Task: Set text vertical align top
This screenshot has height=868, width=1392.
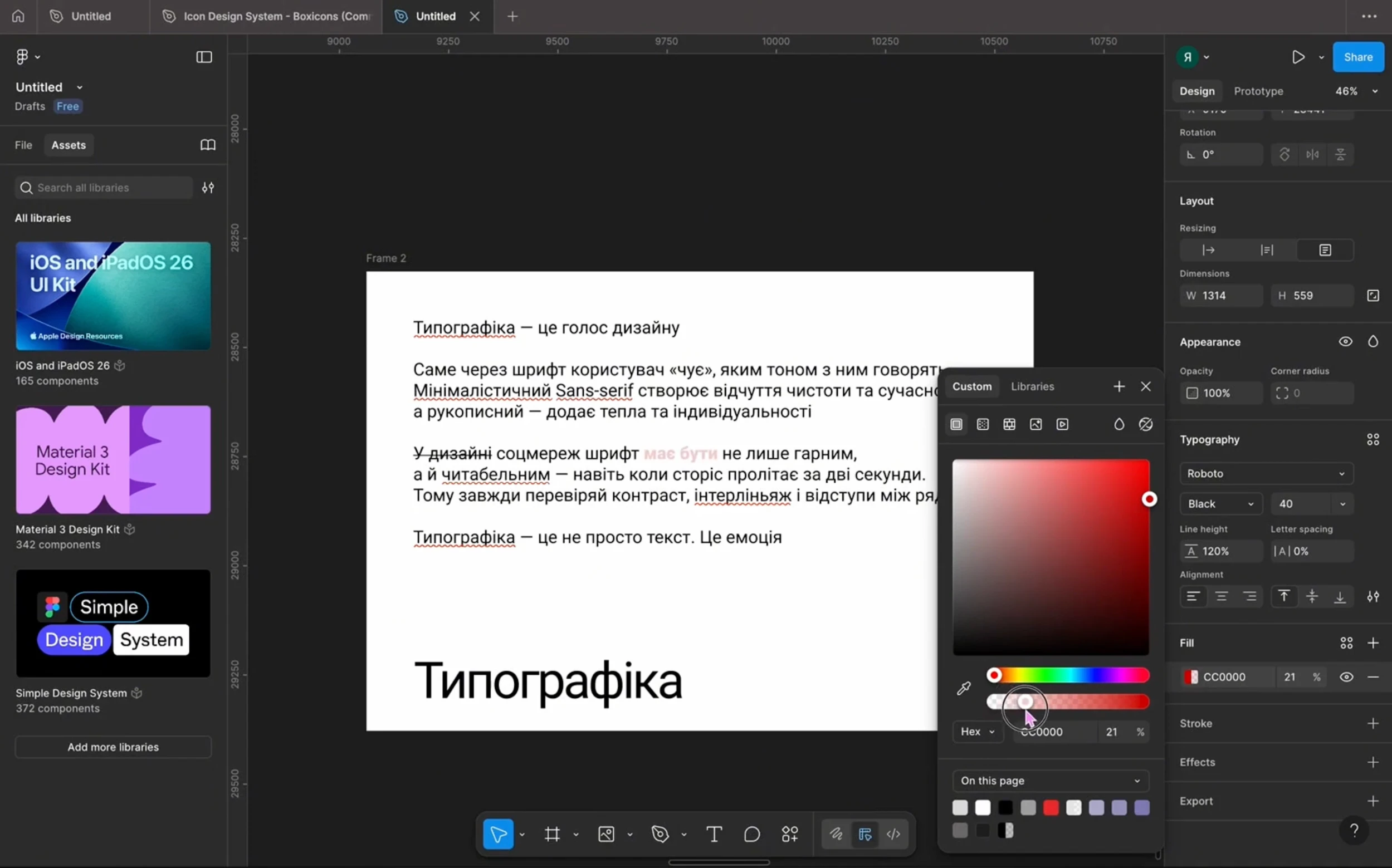Action: tap(1284, 596)
